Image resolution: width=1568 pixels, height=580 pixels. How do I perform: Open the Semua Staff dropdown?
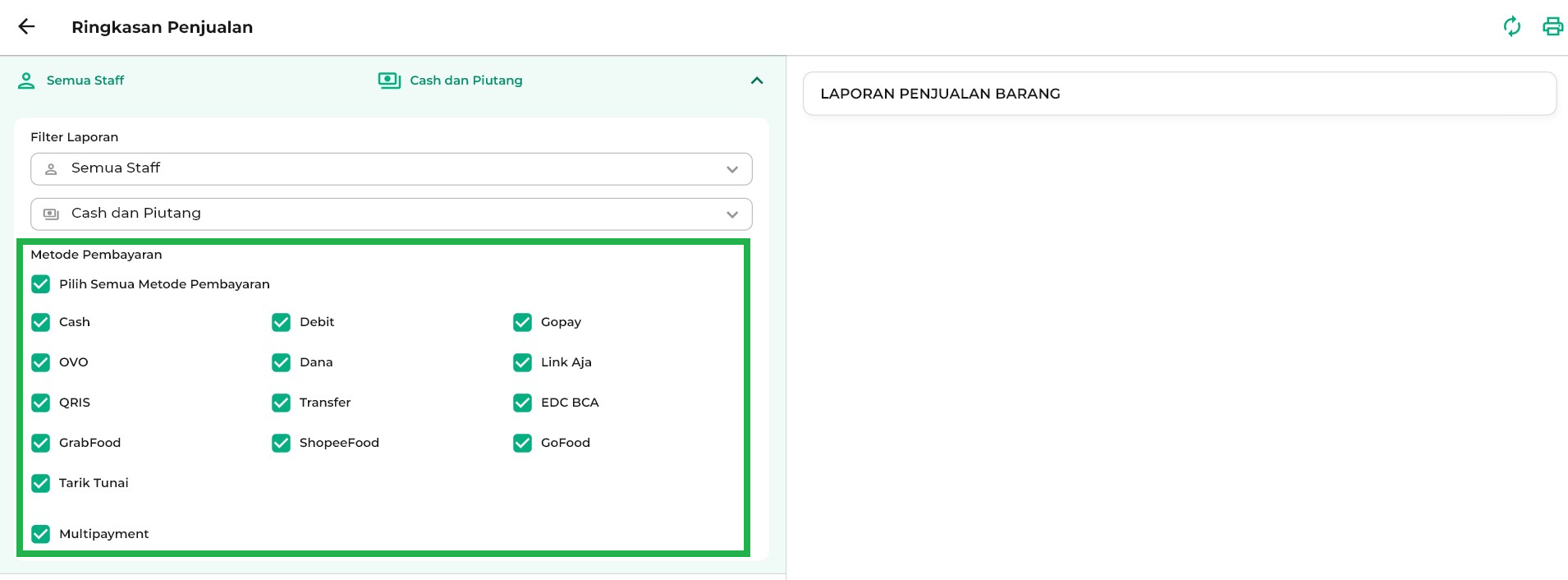pos(391,168)
